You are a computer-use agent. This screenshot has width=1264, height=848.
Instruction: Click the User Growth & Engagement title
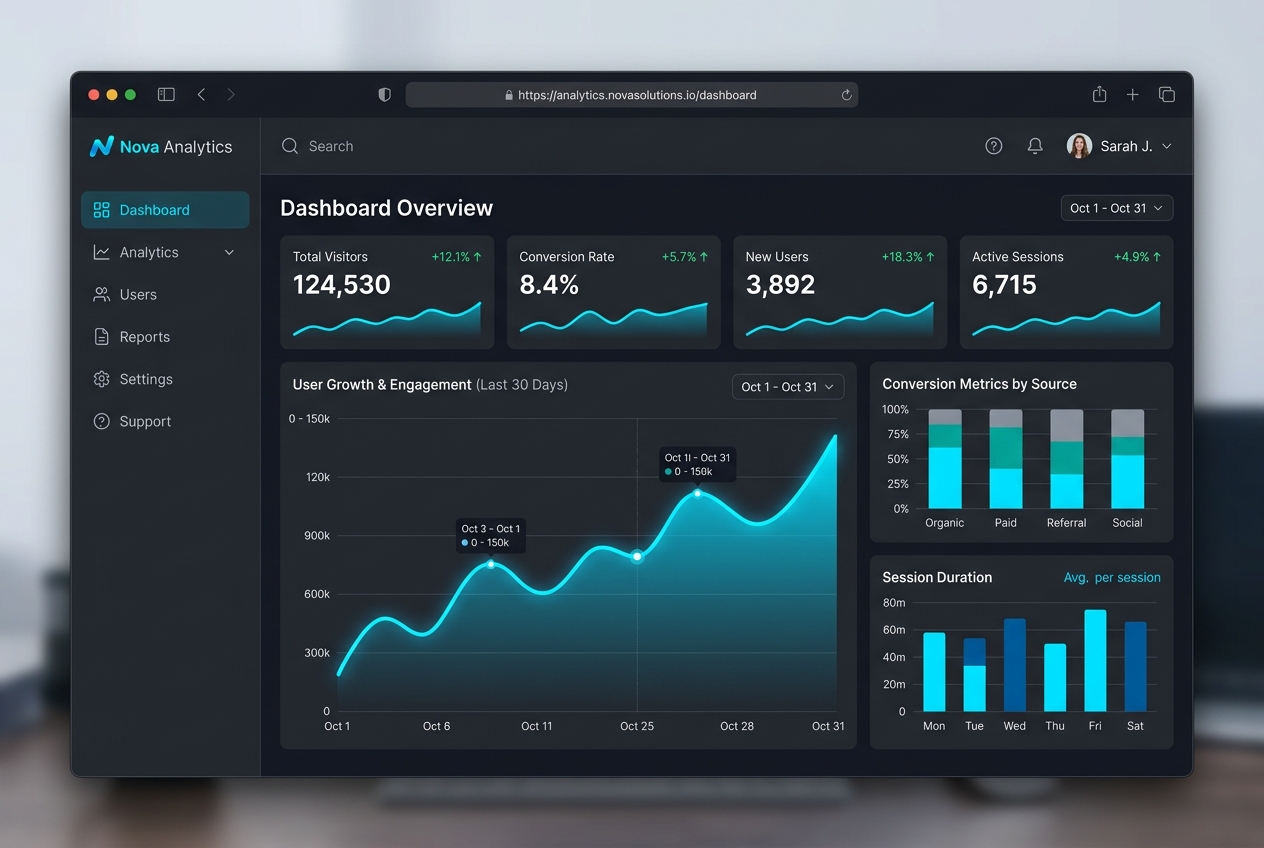pyautogui.click(x=382, y=385)
